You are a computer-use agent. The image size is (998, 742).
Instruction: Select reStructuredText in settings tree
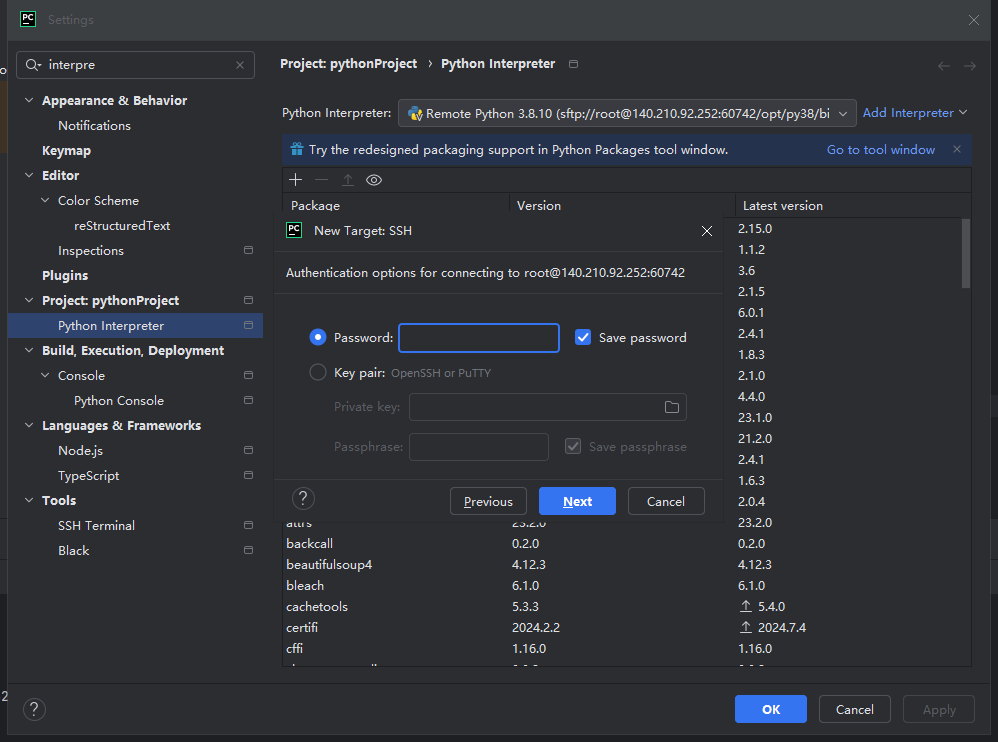(122, 225)
